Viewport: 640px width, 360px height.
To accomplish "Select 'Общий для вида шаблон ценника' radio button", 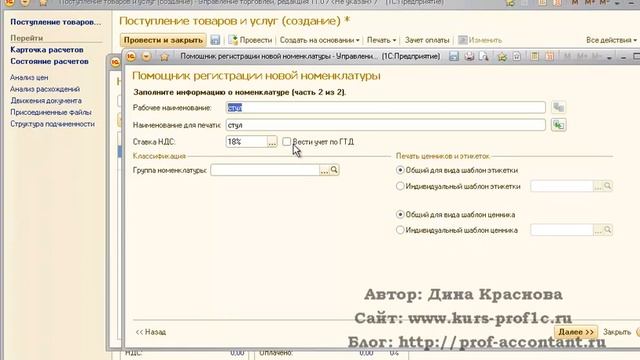I will pos(400,214).
